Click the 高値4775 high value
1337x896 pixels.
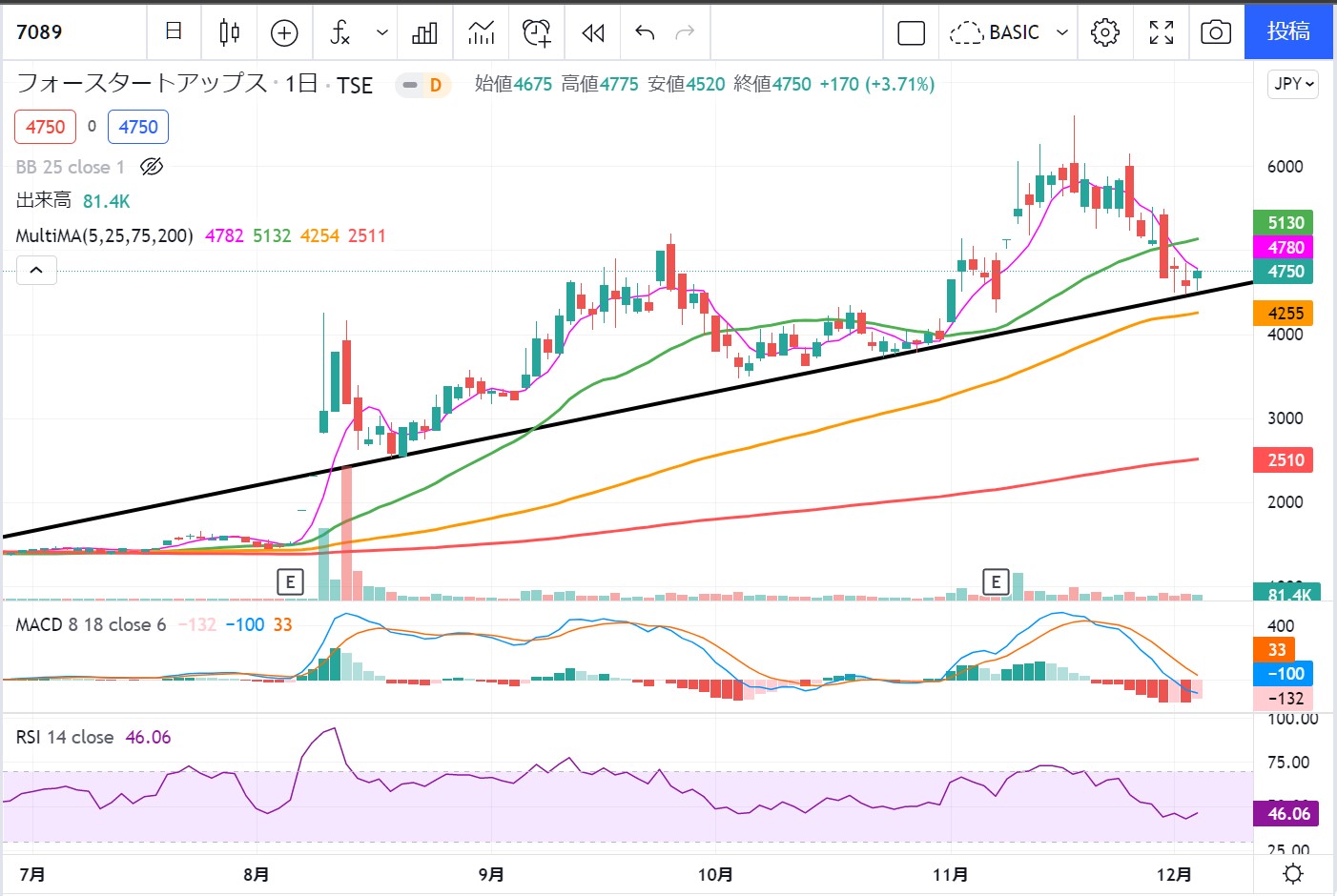[600, 84]
